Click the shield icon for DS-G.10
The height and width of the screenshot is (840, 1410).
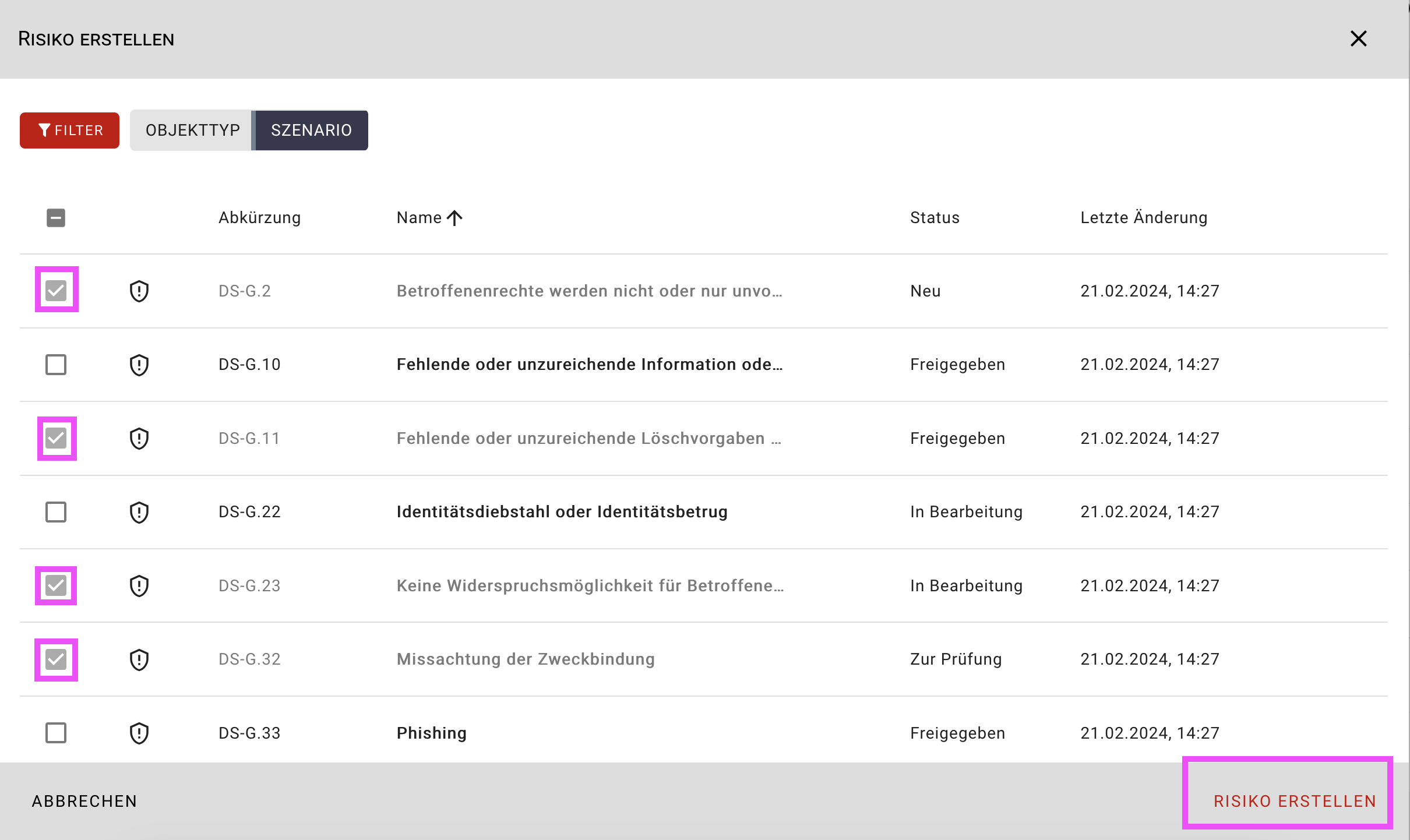click(x=139, y=365)
